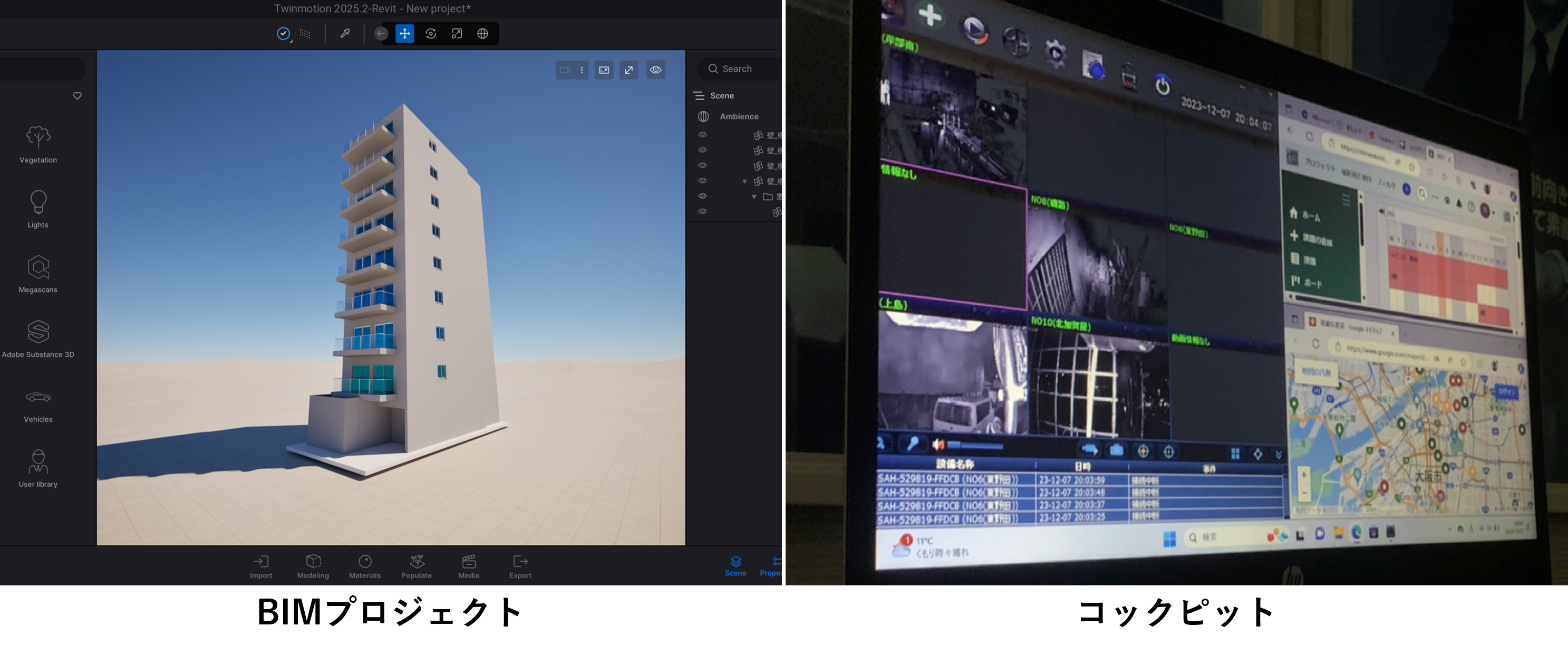This screenshot has height=655, width=1568.
Task: Open Adobe Substance 3D library
Action: [x=38, y=339]
